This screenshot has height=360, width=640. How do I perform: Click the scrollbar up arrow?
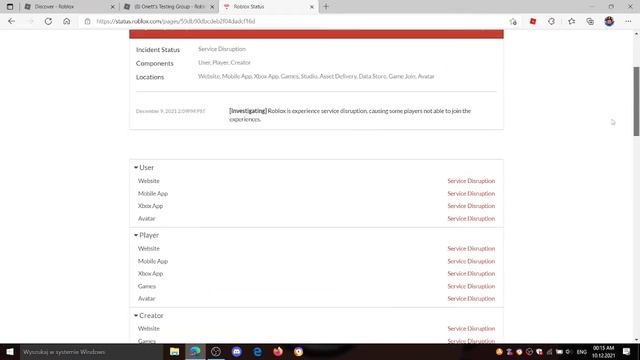[636, 33]
